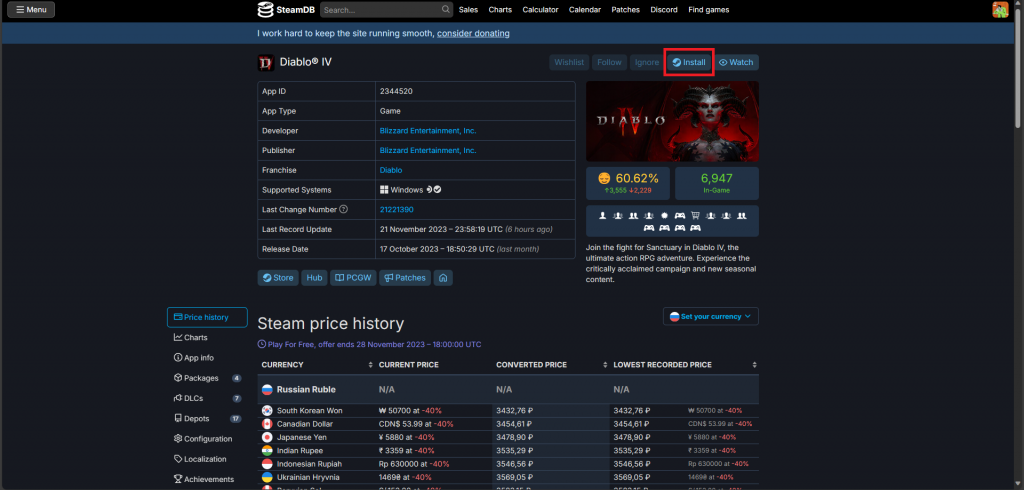Click the clock icon beside Play For Free
This screenshot has height=490, width=1024.
click(262, 344)
